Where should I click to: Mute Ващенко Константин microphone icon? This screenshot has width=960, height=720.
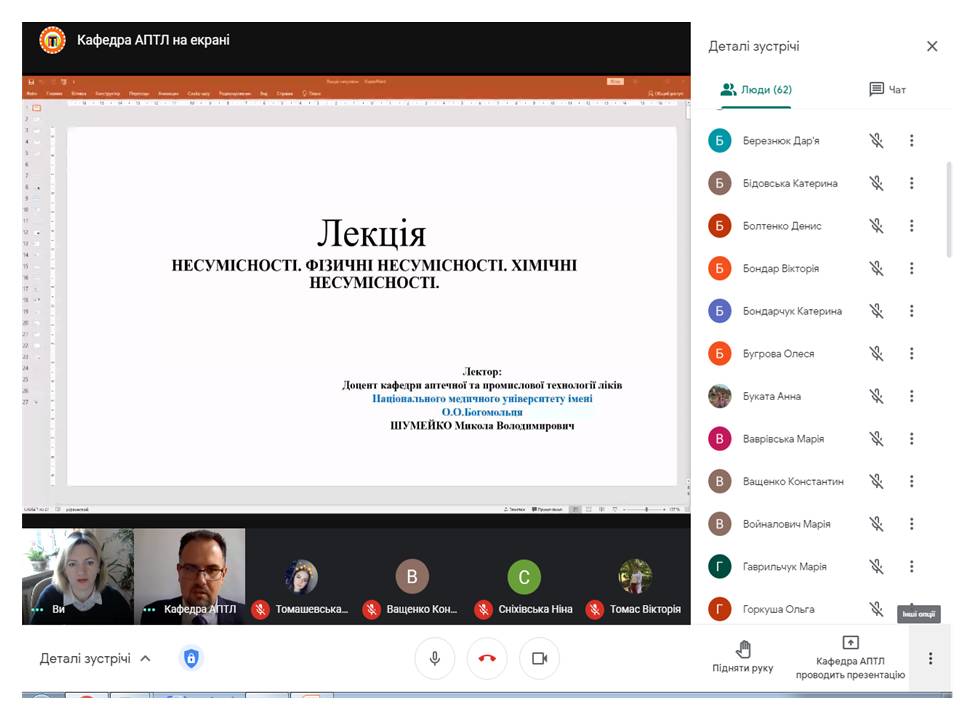877,481
